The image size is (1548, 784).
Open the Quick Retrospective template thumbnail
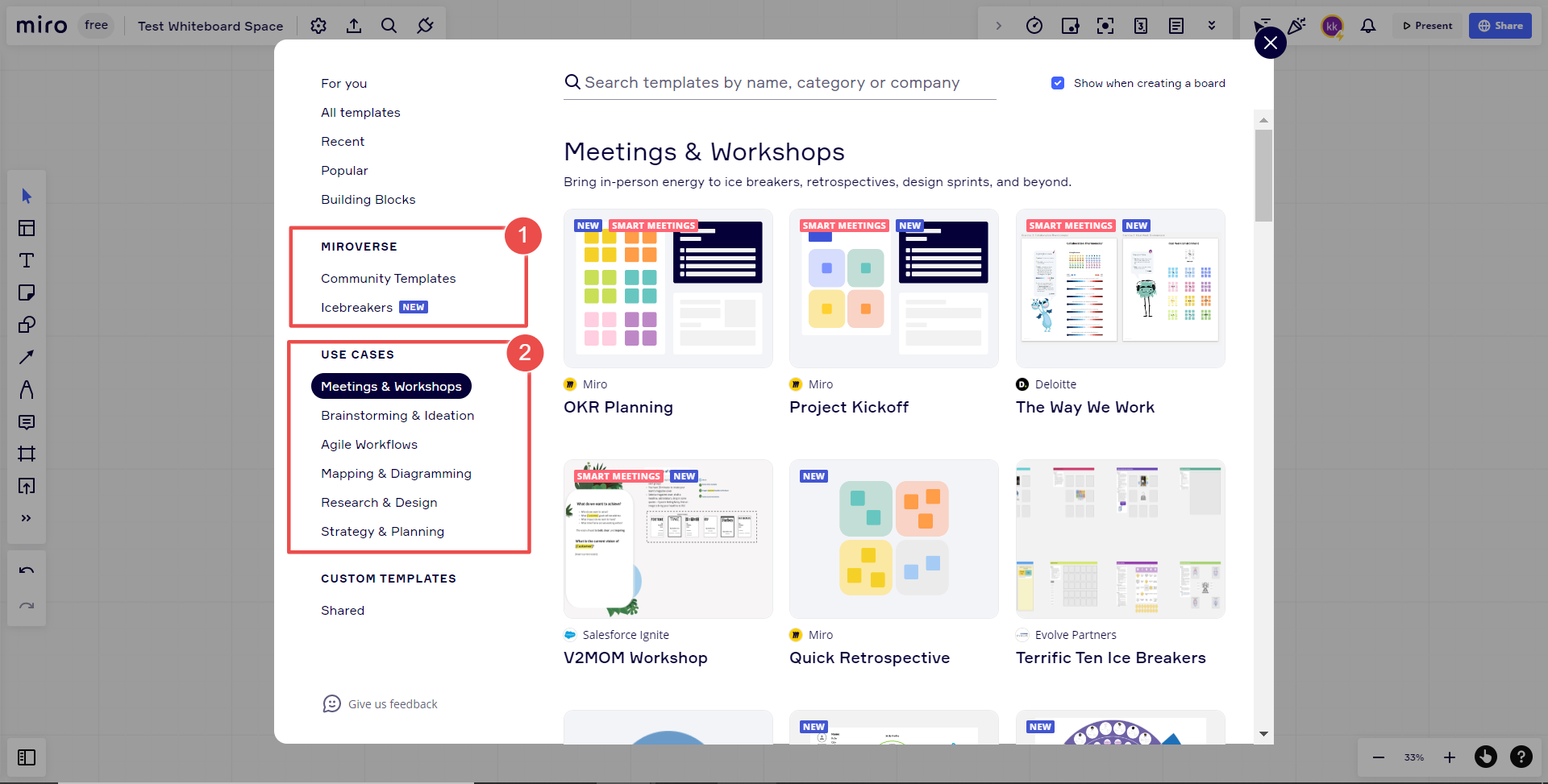[894, 539]
